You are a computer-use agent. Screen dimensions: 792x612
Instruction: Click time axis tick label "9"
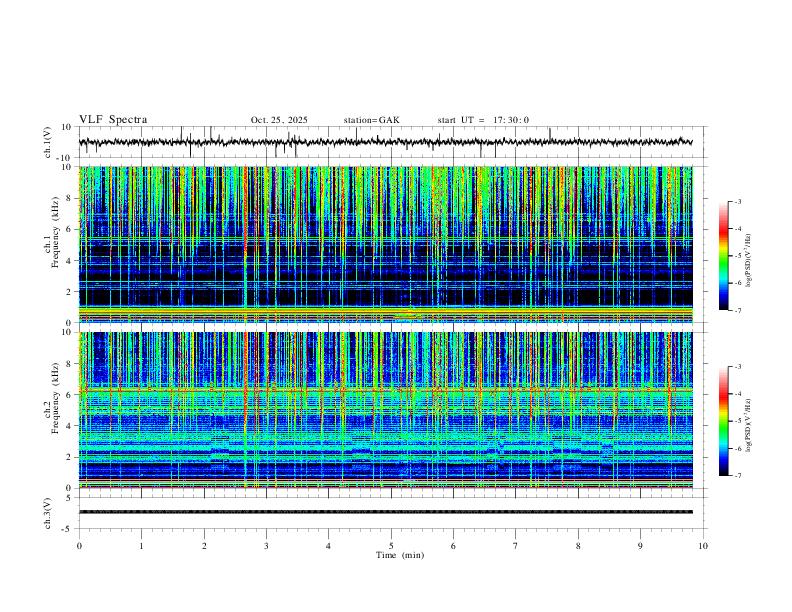tap(640, 546)
